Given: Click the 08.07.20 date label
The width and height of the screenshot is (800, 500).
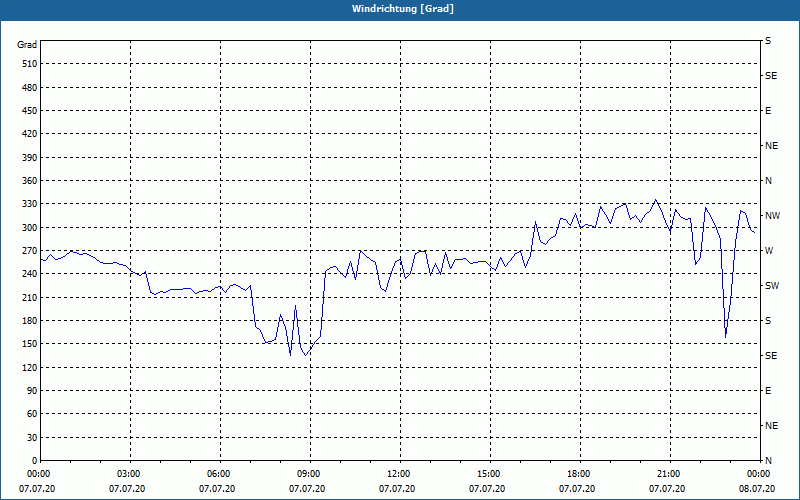Looking at the screenshot, I should point(757,489).
